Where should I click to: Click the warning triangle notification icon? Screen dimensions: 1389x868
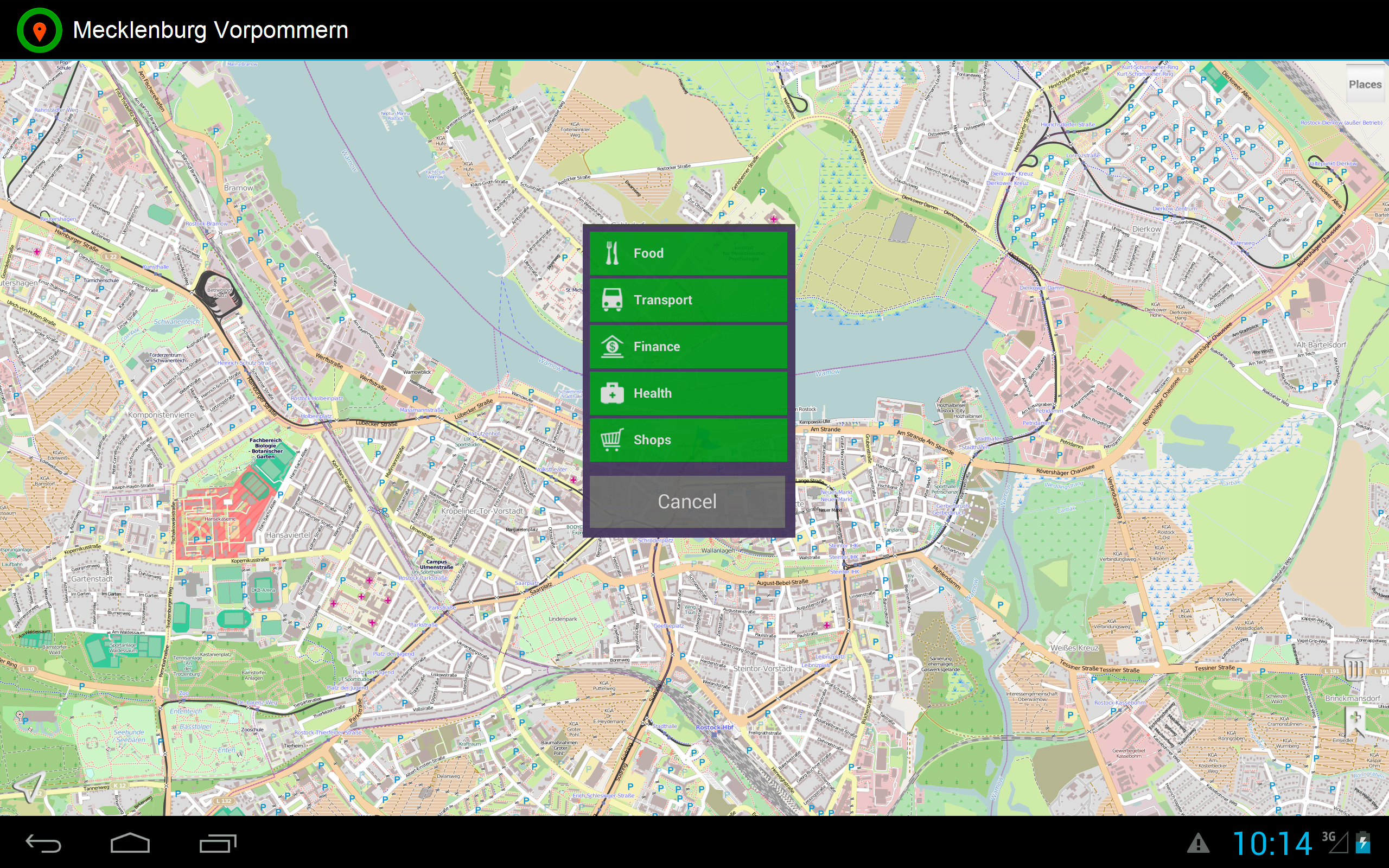1198,844
